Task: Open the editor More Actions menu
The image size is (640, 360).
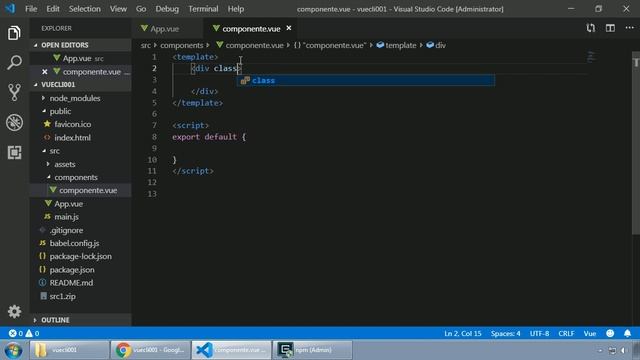Action: [629, 28]
